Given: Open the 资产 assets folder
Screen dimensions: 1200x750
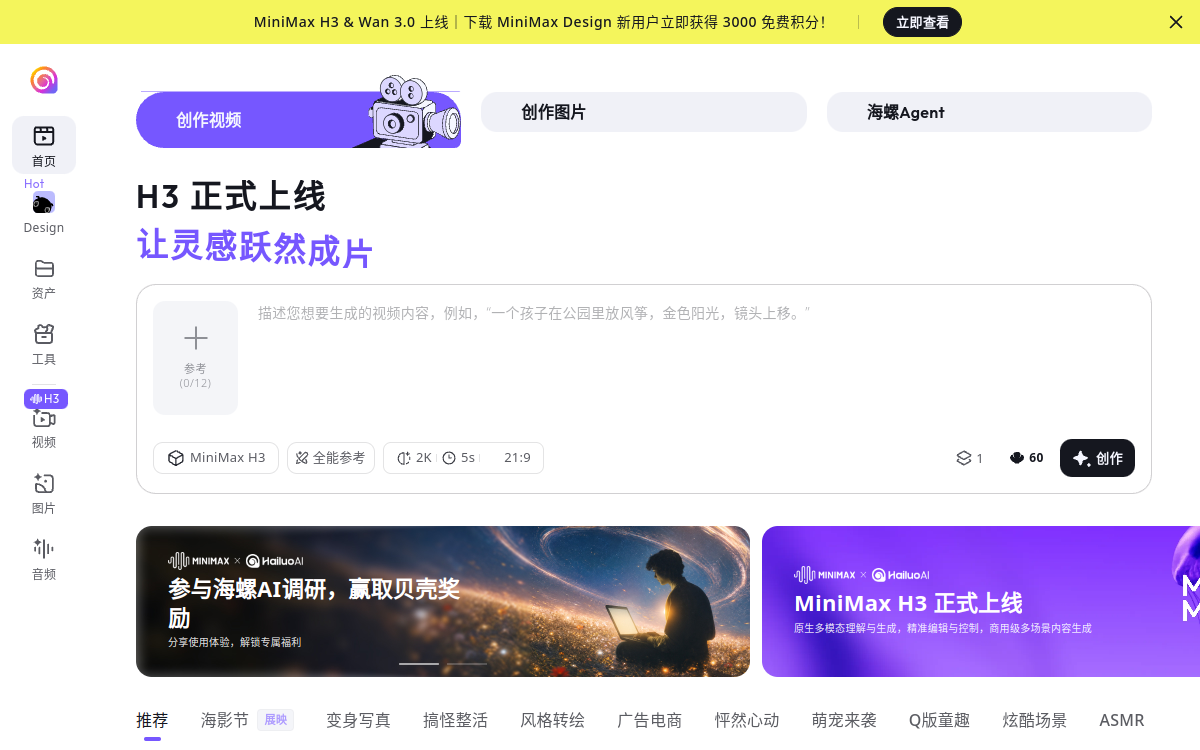Looking at the screenshot, I should [44, 279].
